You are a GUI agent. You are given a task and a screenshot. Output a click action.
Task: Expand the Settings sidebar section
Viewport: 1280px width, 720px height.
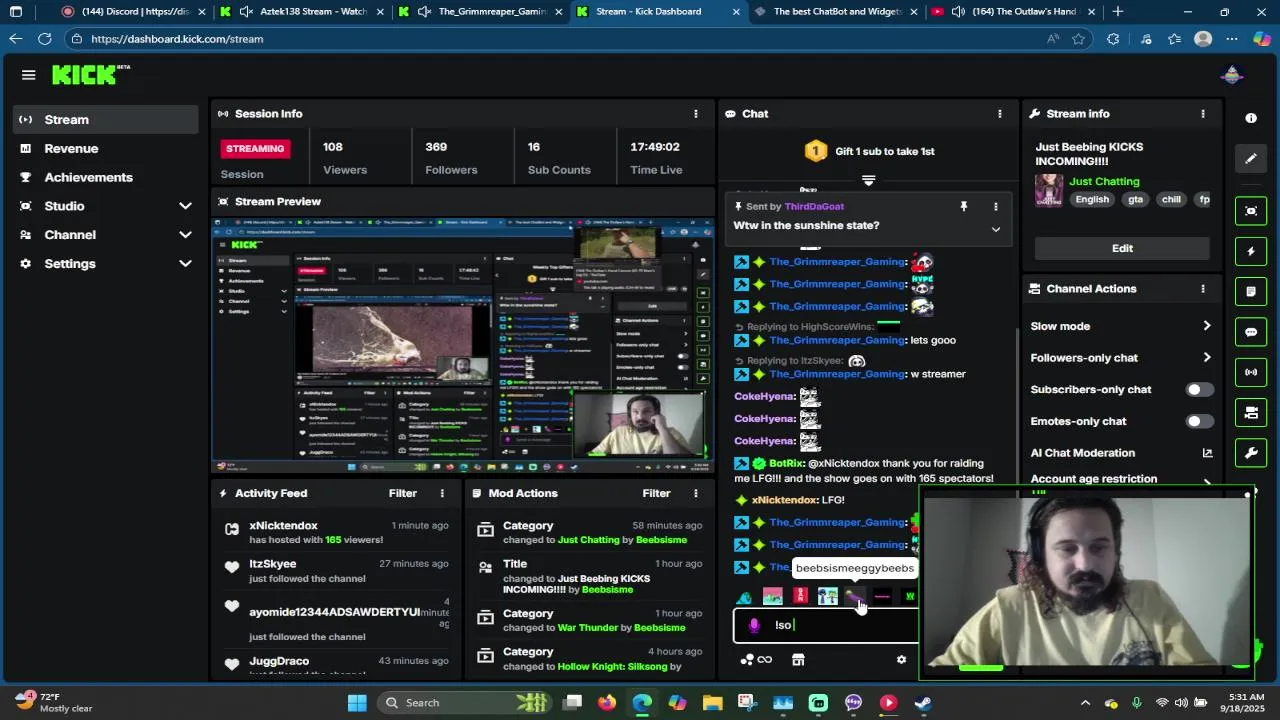click(185, 264)
